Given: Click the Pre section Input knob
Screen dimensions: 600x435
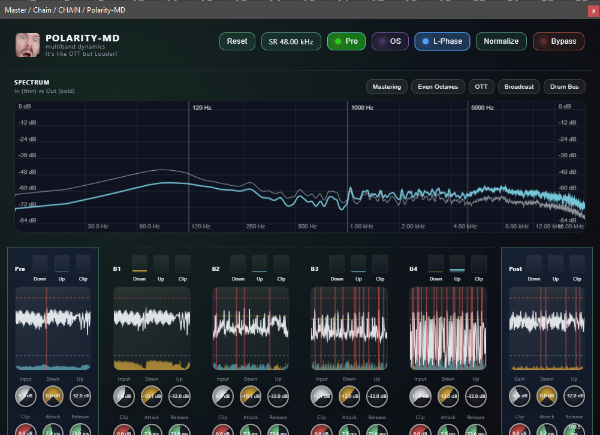Looking at the screenshot, I should 25,396.
